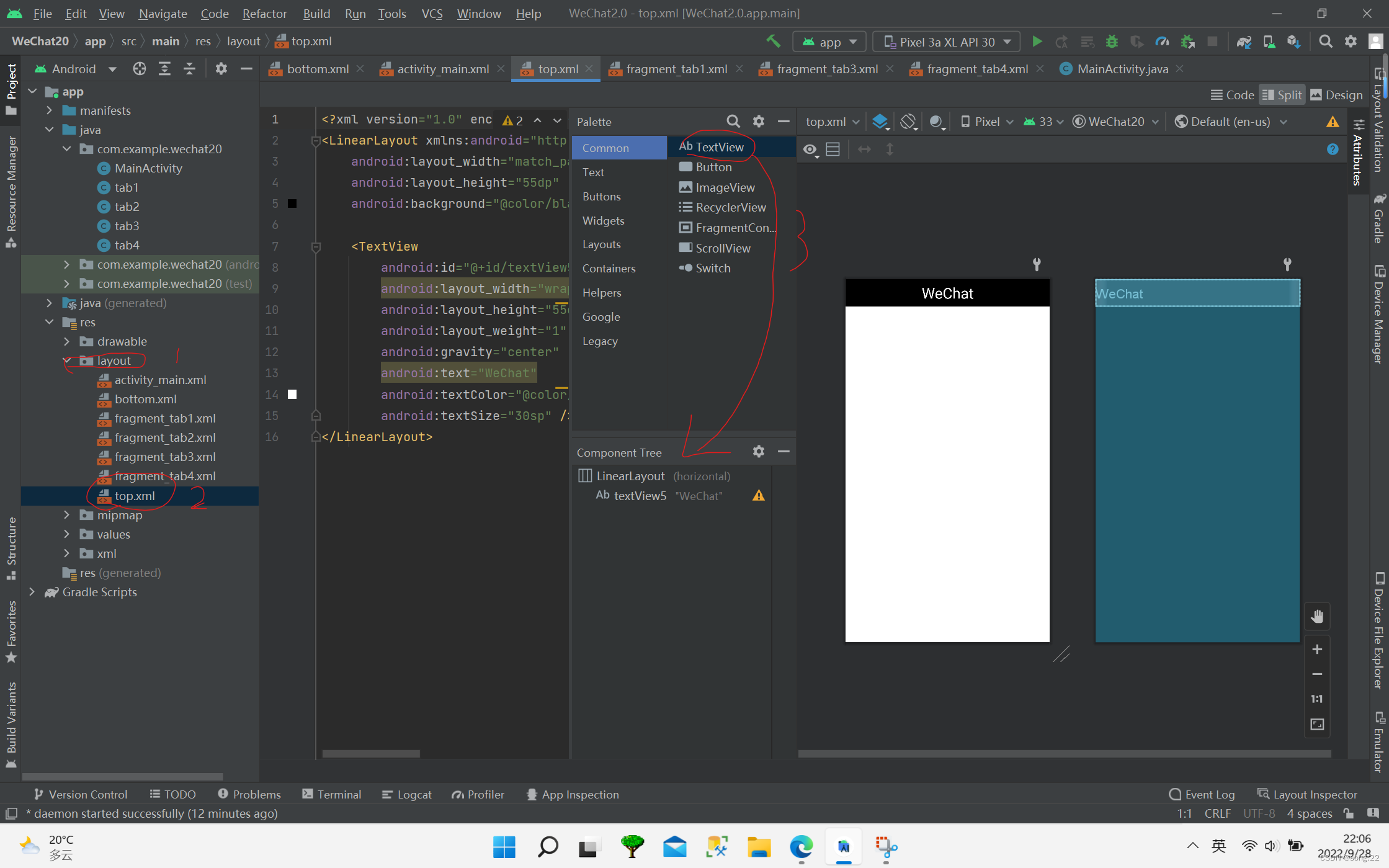Click the black color swatch on line 5

click(292, 204)
